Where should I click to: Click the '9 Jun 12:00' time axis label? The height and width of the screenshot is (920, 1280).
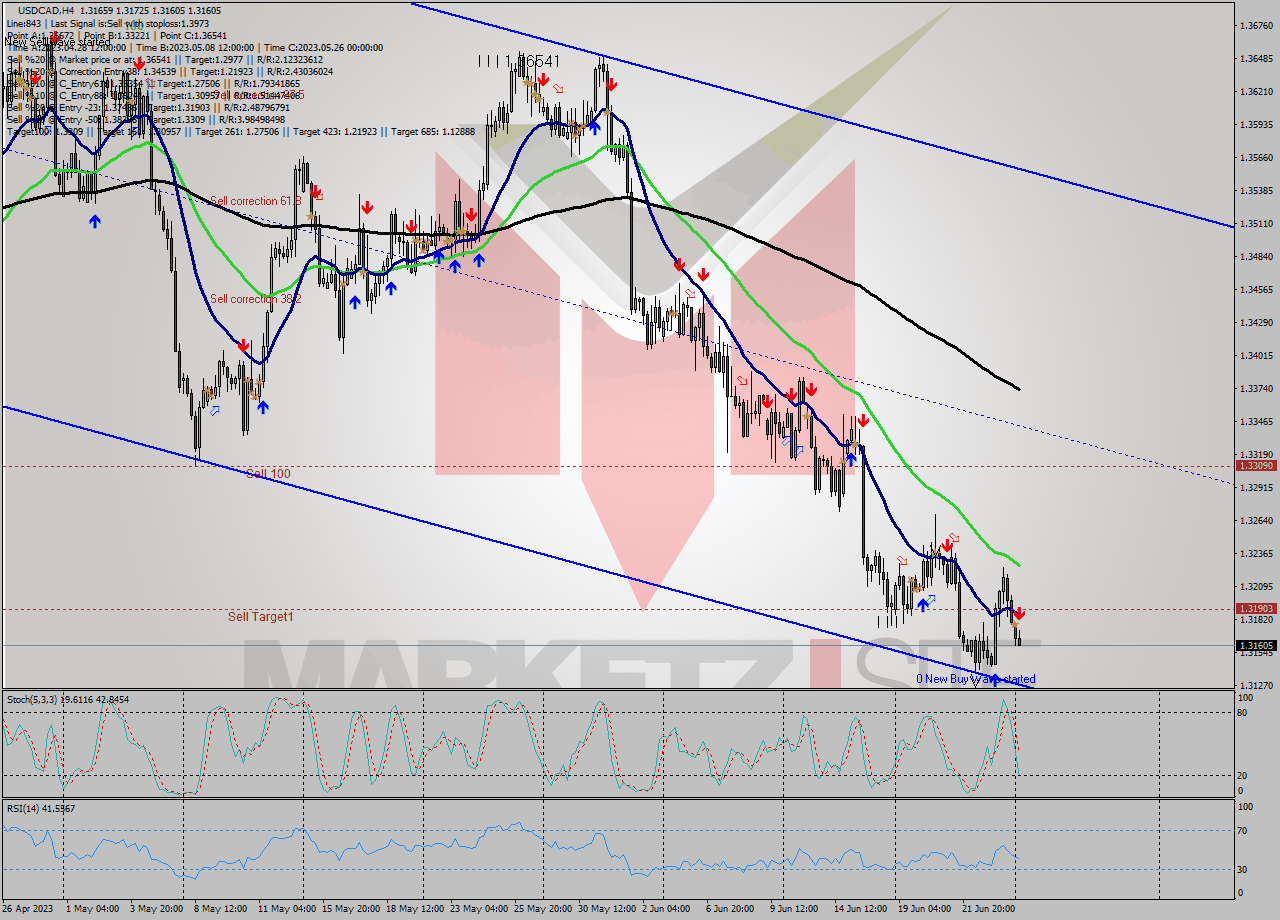click(795, 908)
